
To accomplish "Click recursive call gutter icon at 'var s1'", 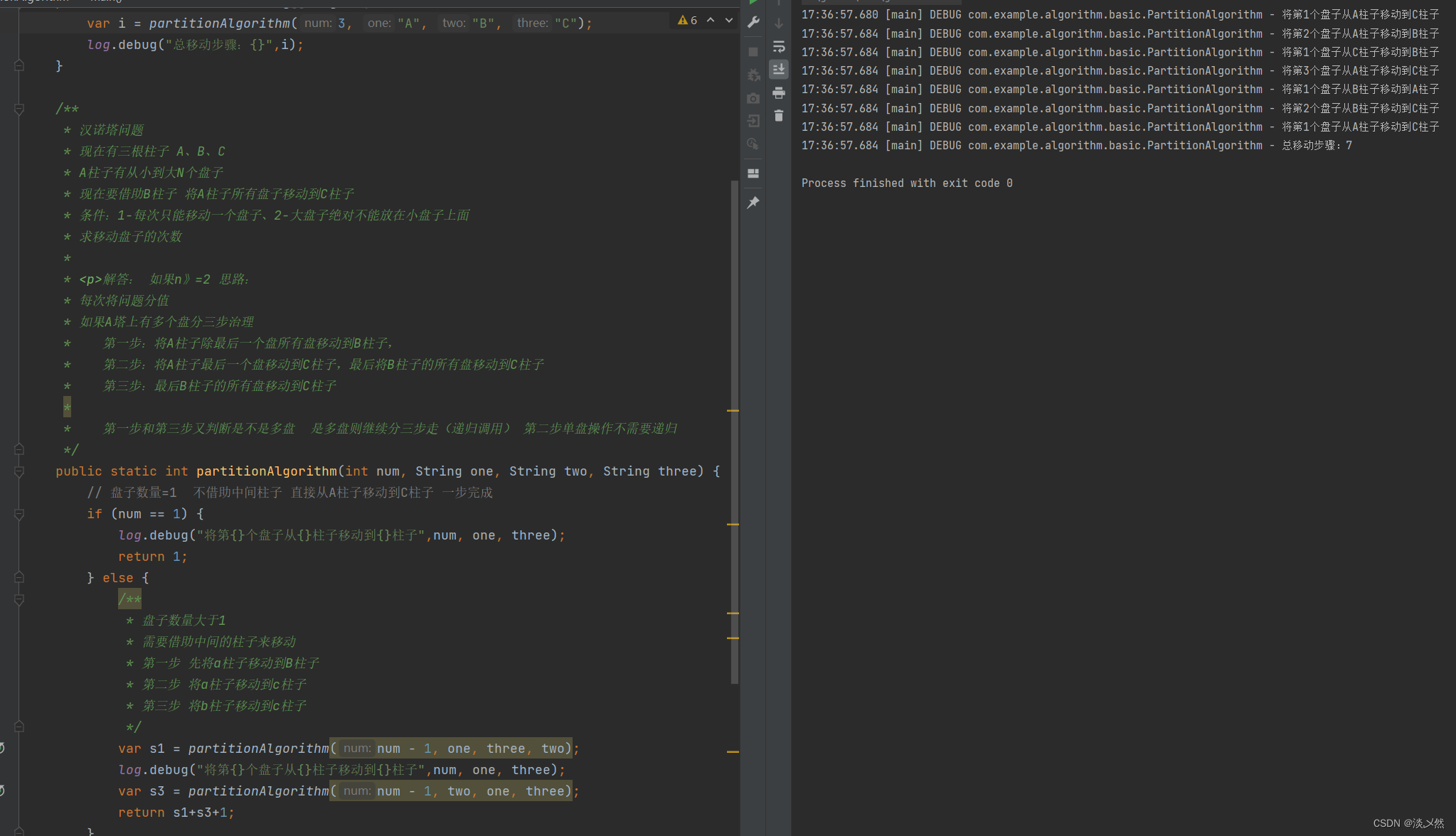I will click(2, 748).
